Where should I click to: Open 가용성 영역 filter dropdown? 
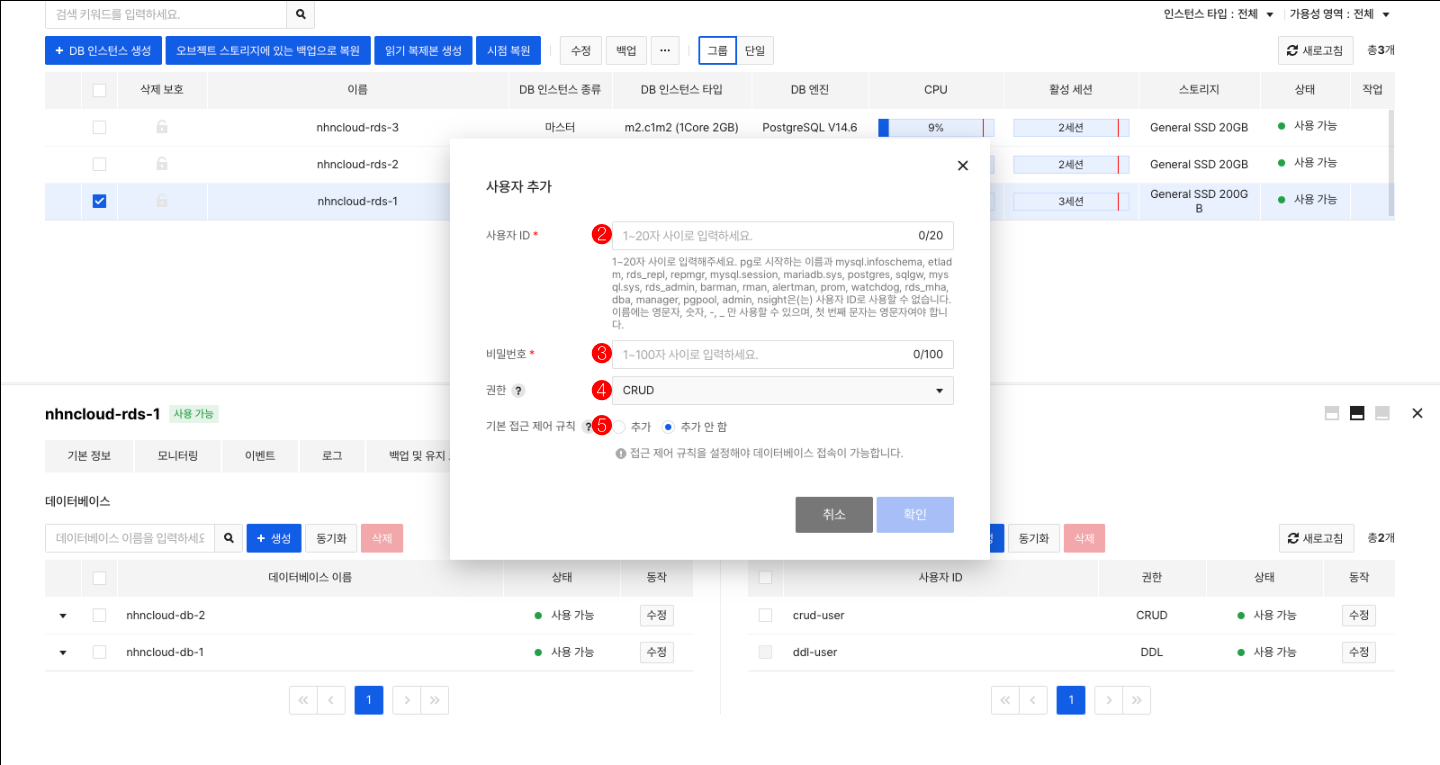(x=1340, y=14)
